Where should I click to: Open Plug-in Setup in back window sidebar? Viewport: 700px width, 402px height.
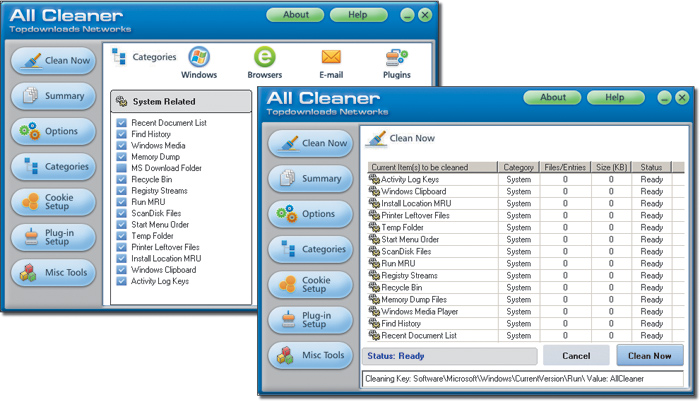pos(54,237)
